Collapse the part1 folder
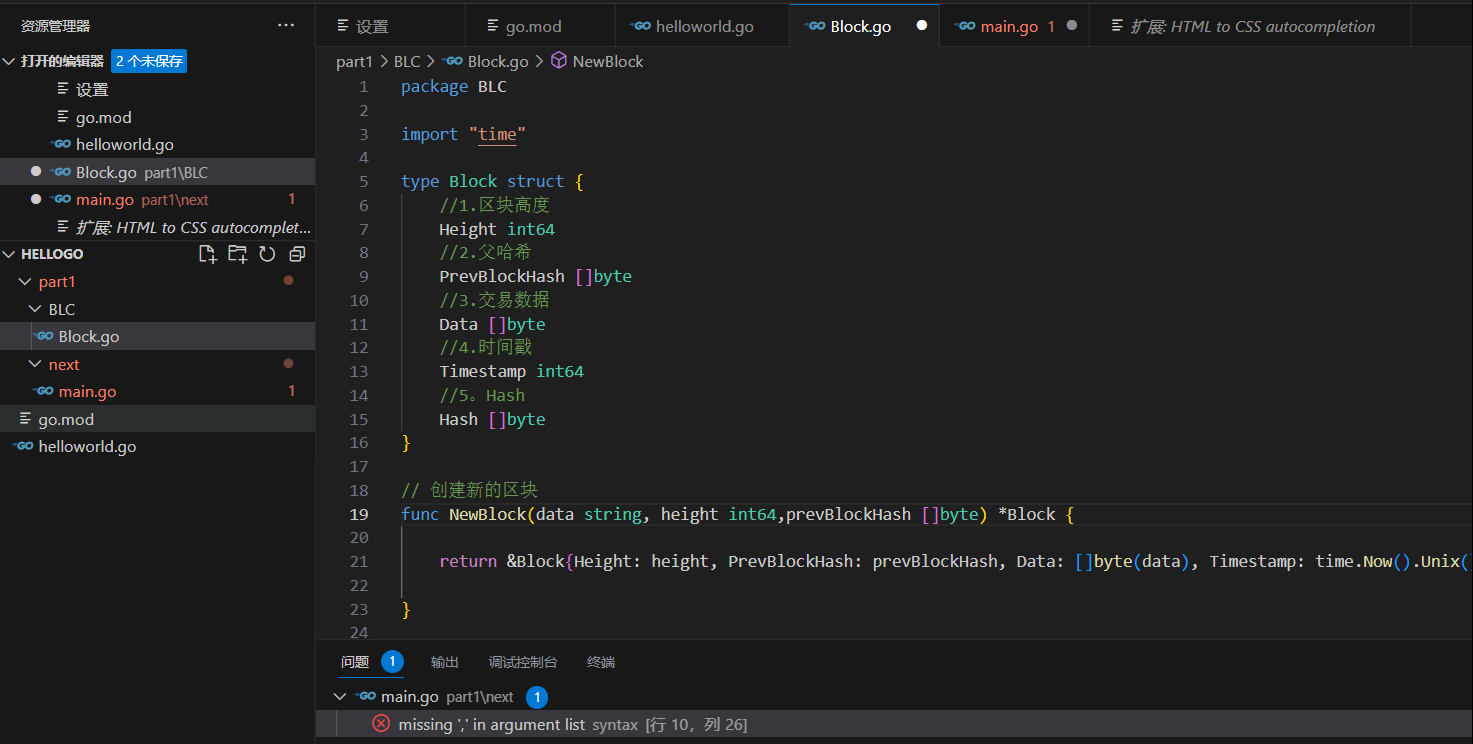This screenshot has width=1473, height=744. (x=26, y=282)
